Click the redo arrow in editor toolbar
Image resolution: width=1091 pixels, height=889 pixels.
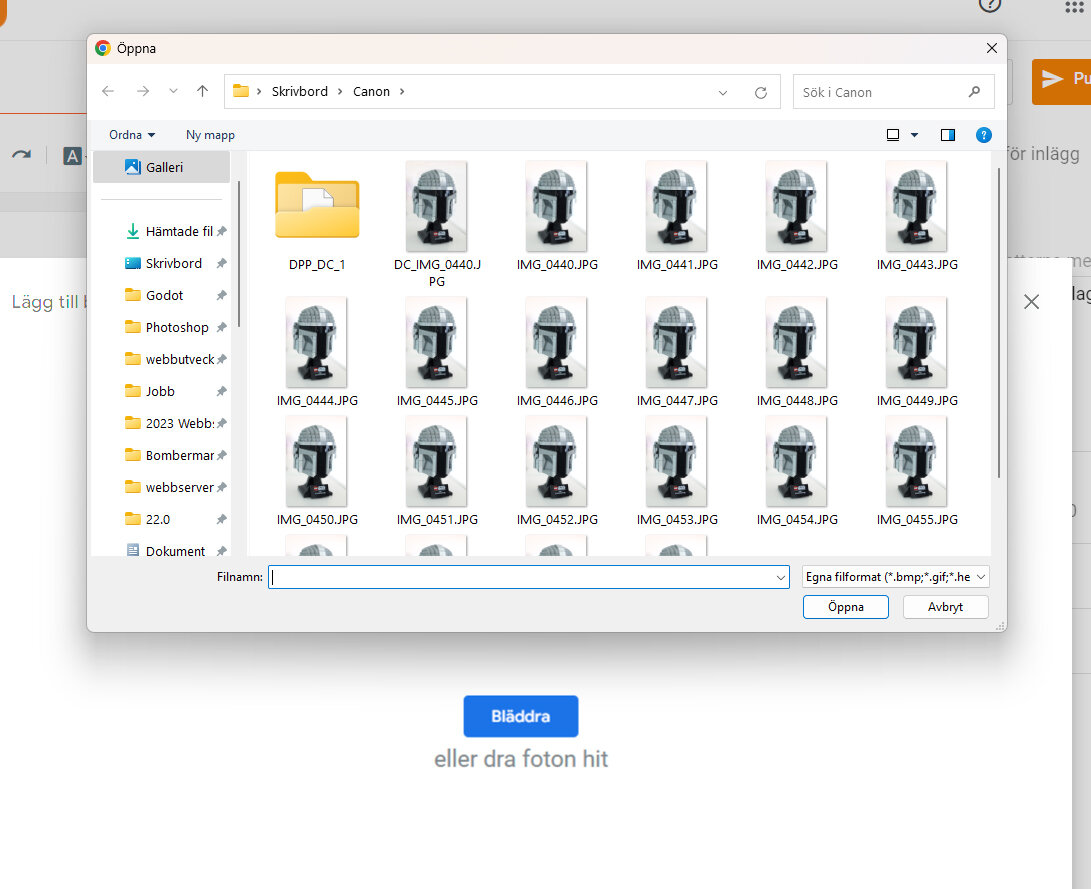pos(22,154)
